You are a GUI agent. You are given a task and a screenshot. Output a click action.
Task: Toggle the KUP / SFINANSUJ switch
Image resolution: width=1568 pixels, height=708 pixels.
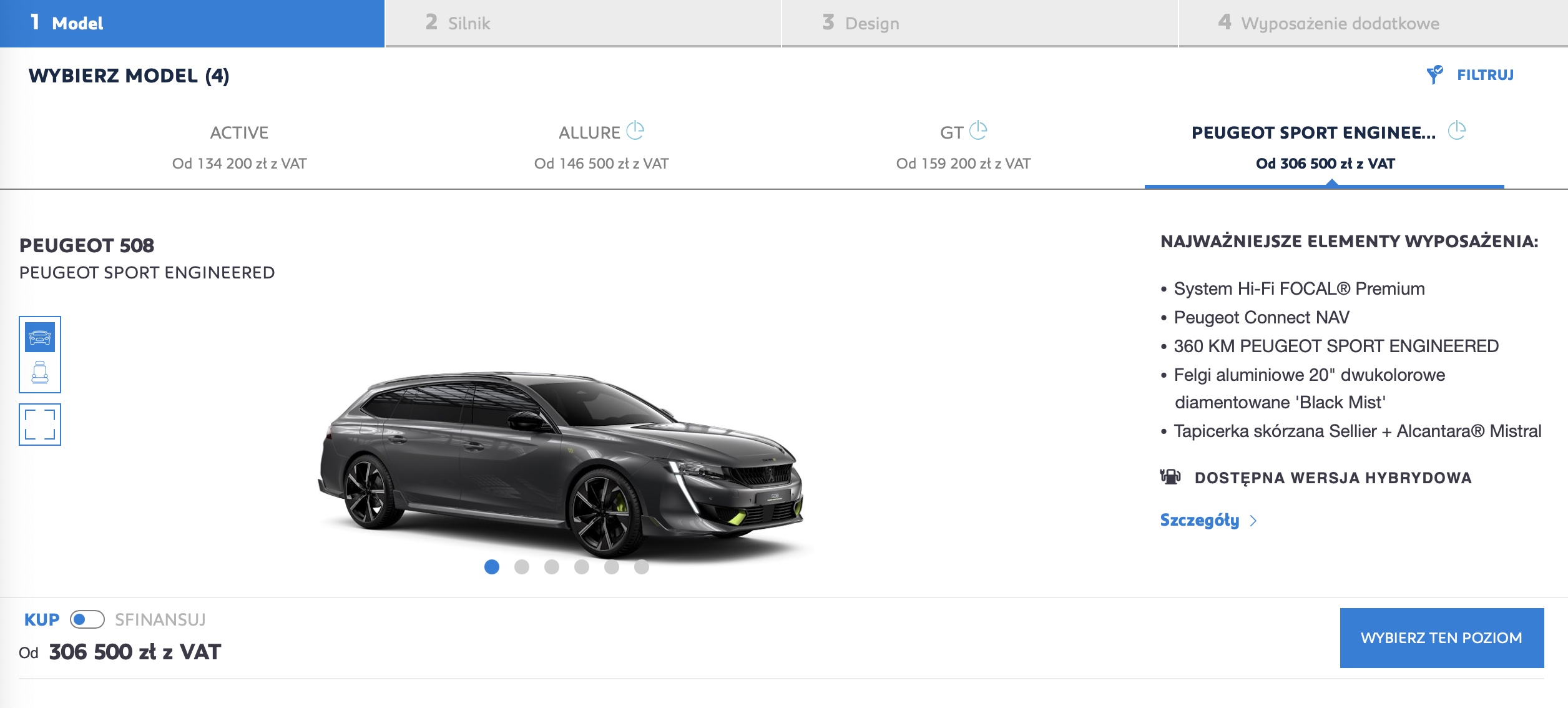click(87, 619)
